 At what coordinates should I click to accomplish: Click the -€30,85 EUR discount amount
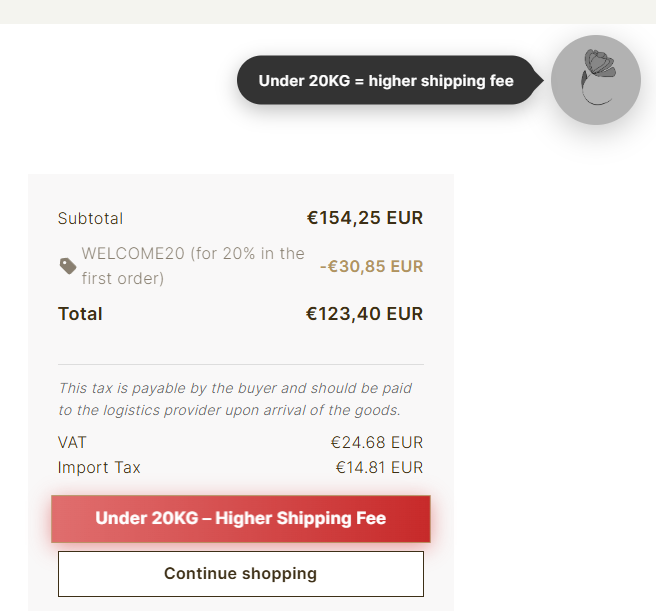point(371,266)
